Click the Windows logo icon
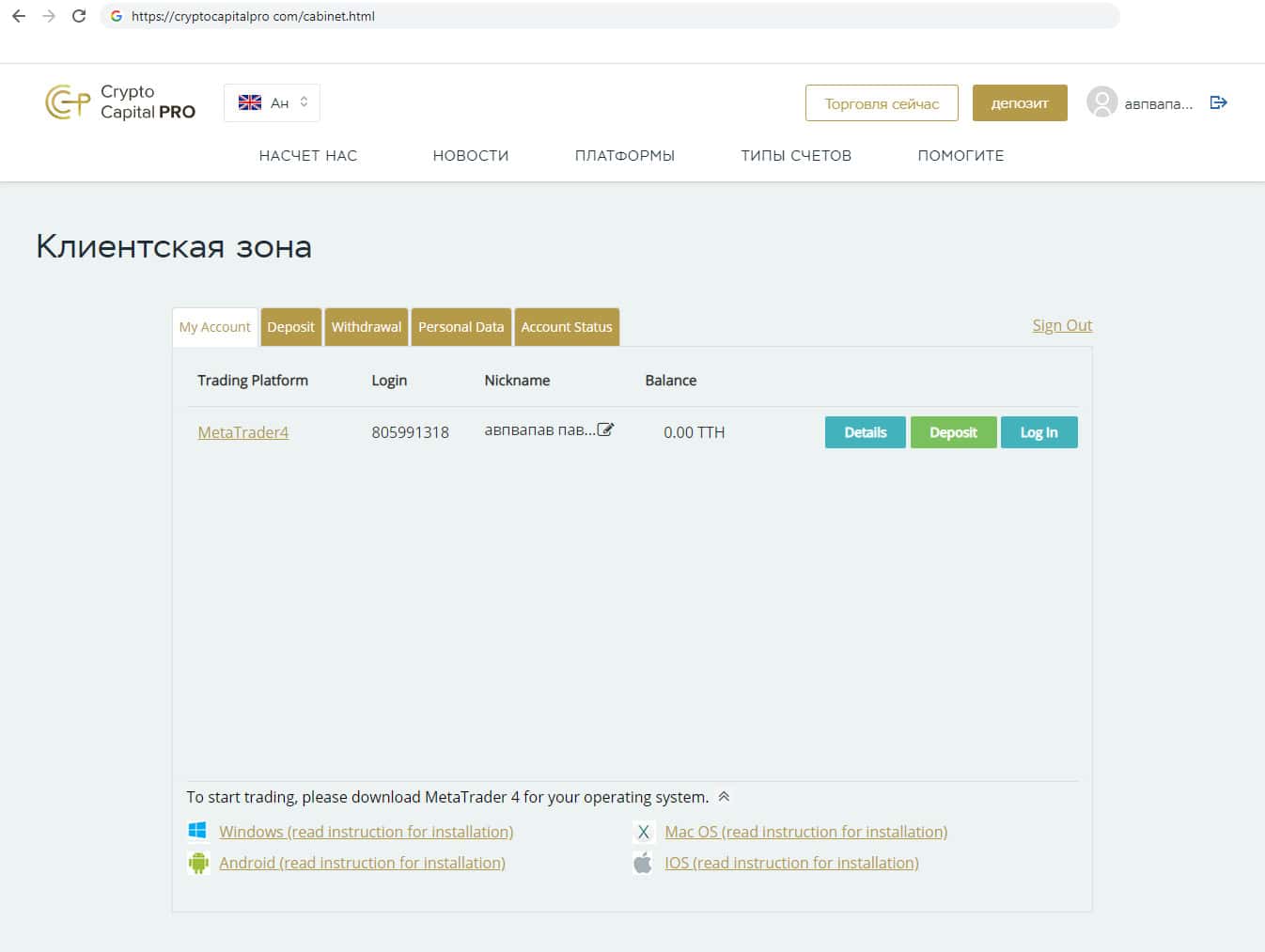This screenshot has height=952, width=1265. click(197, 831)
